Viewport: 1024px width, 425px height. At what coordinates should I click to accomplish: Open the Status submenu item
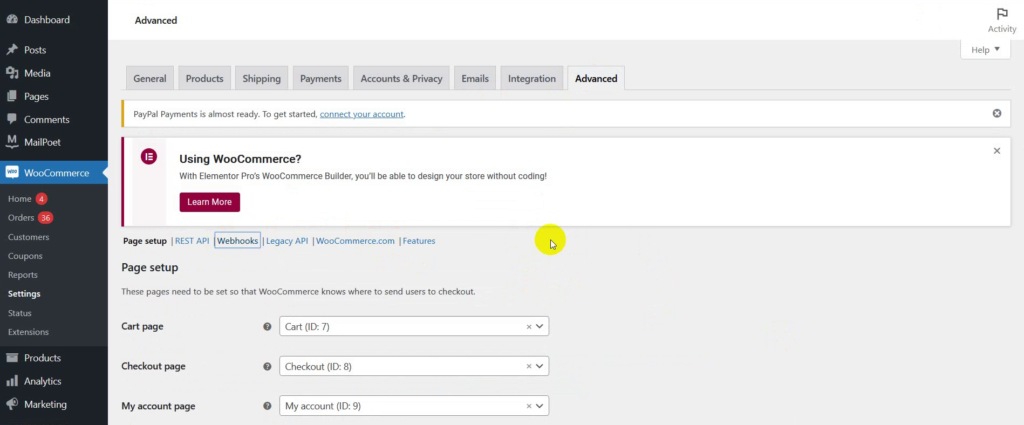[20, 313]
